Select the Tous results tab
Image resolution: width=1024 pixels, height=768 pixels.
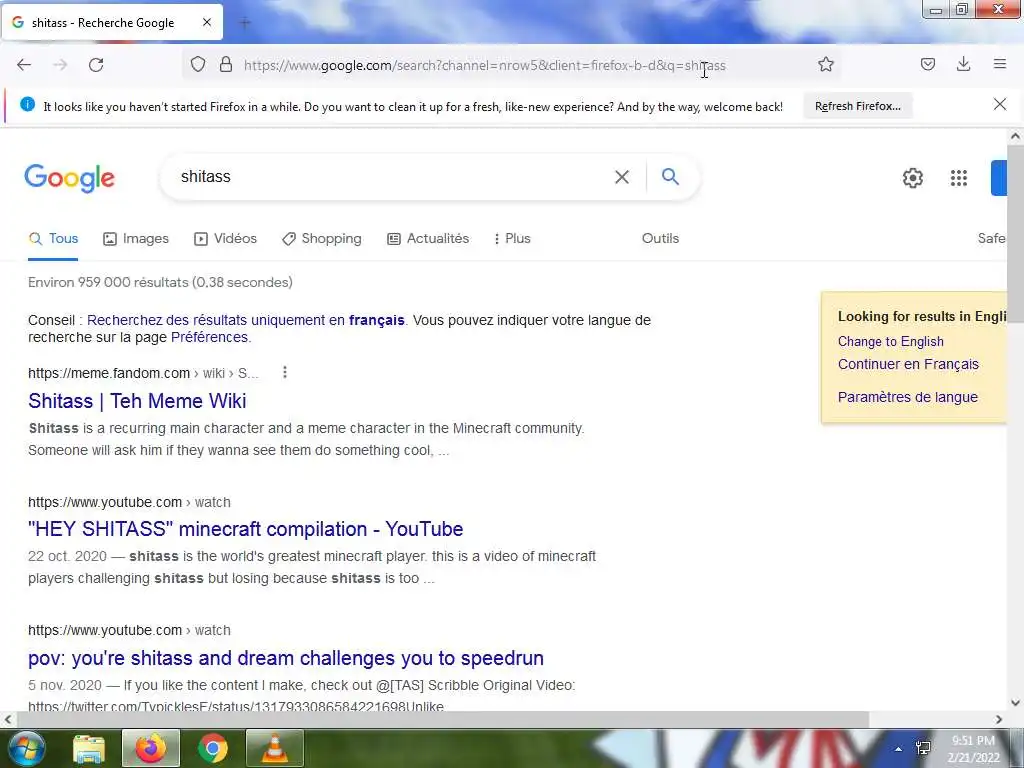click(53, 238)
